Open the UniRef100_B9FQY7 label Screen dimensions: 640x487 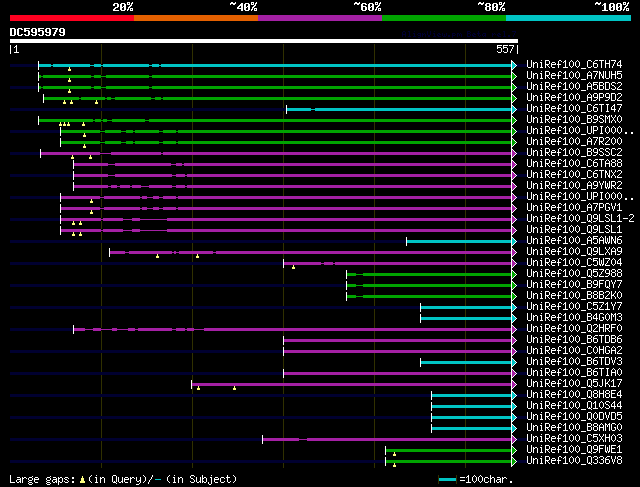click(x=574, y=285)
